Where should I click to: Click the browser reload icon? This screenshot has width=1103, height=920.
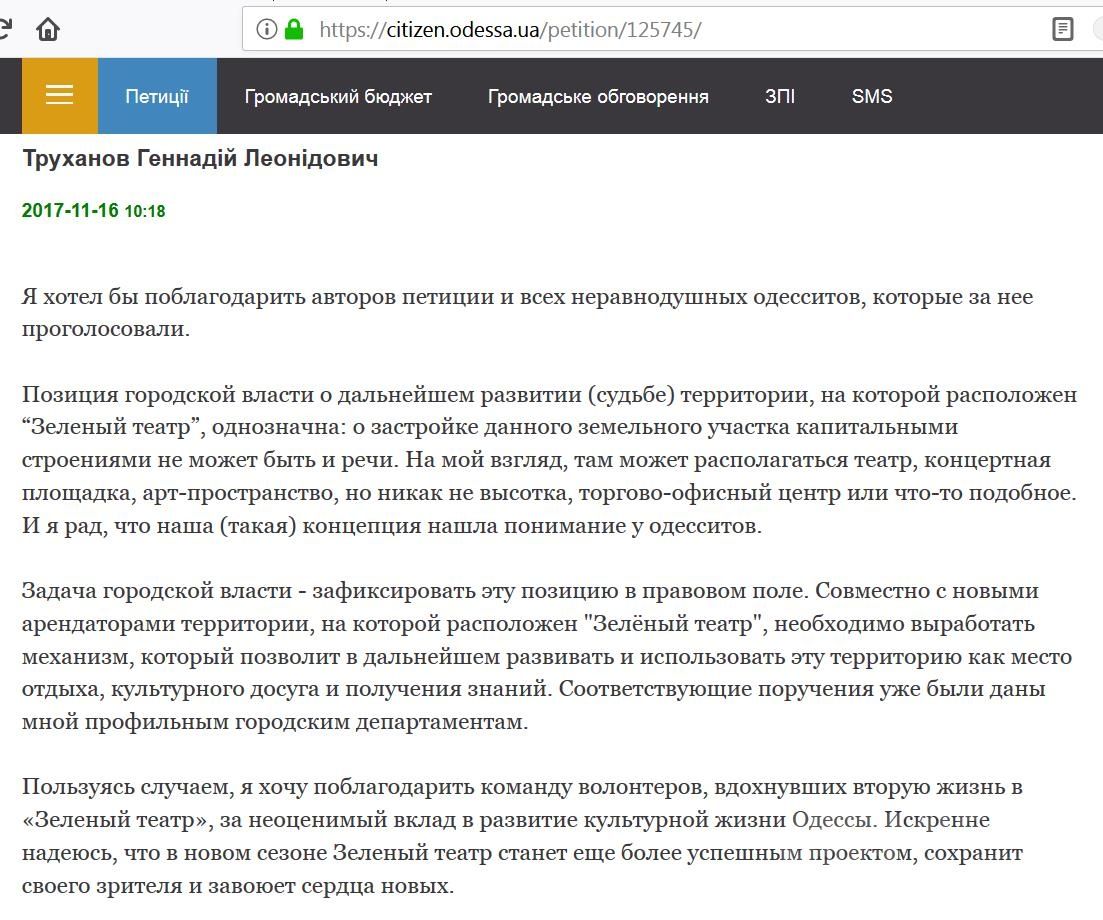coord(4,29)
